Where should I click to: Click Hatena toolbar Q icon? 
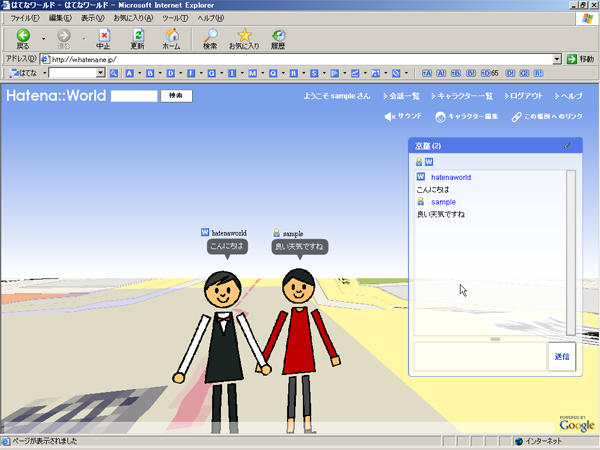tap(273, 73)
